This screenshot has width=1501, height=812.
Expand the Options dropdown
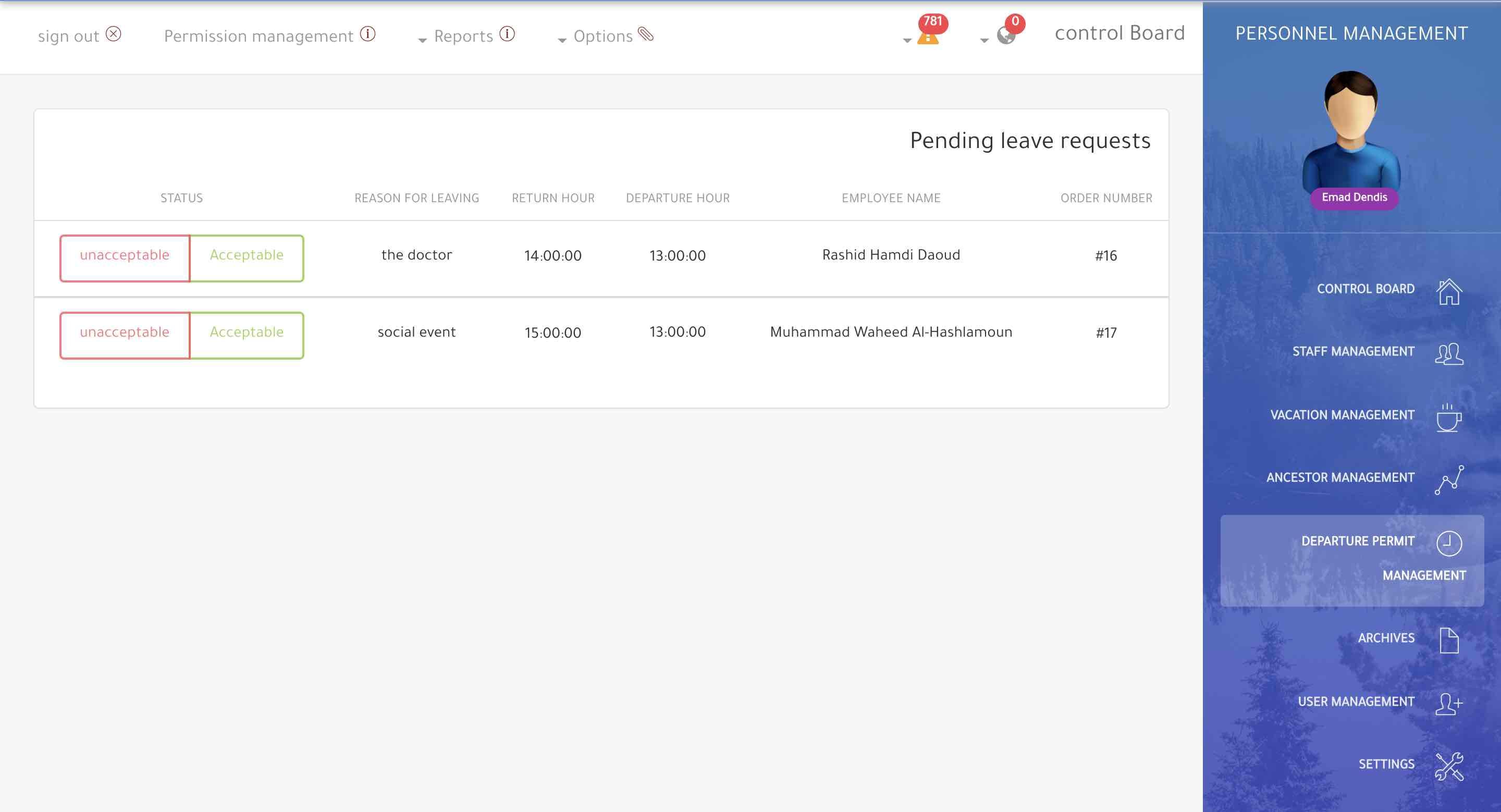(603, 36)
